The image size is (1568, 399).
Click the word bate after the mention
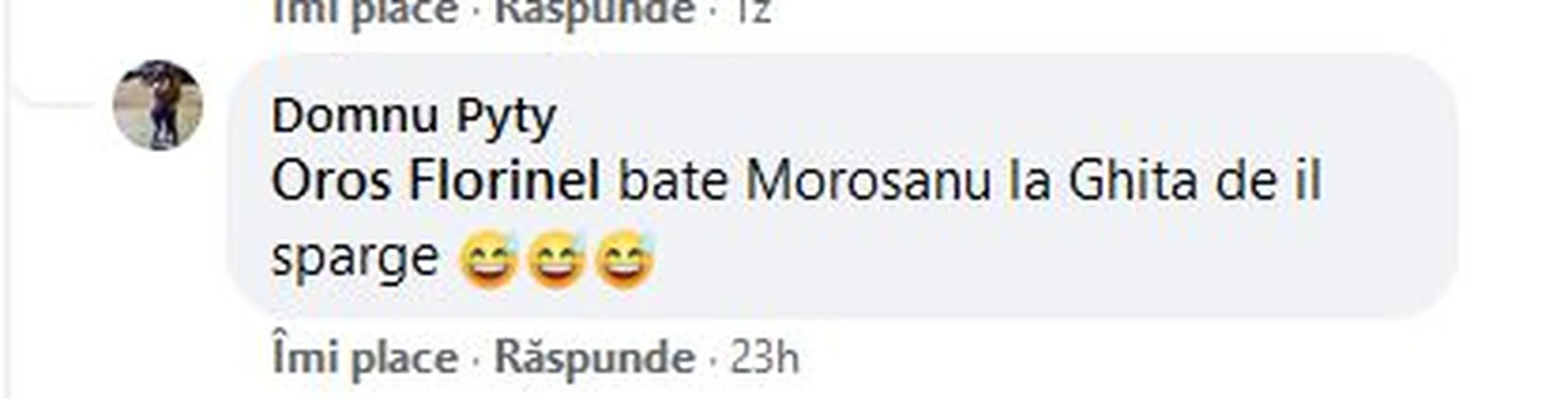coord(672,181)
